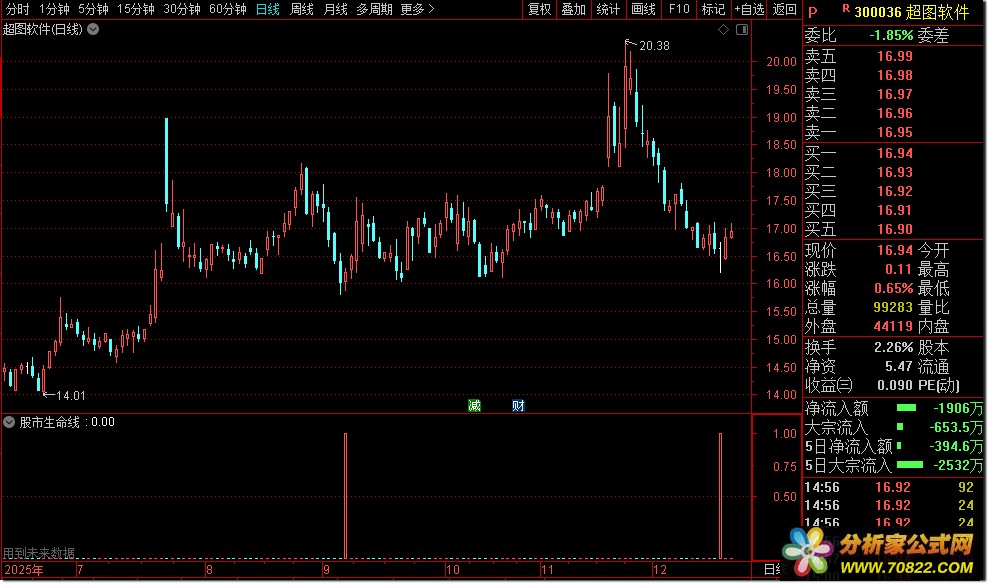The image size is (990, 584).
Task: Click the September spike in indicator pane
Action: coord(345,496)
